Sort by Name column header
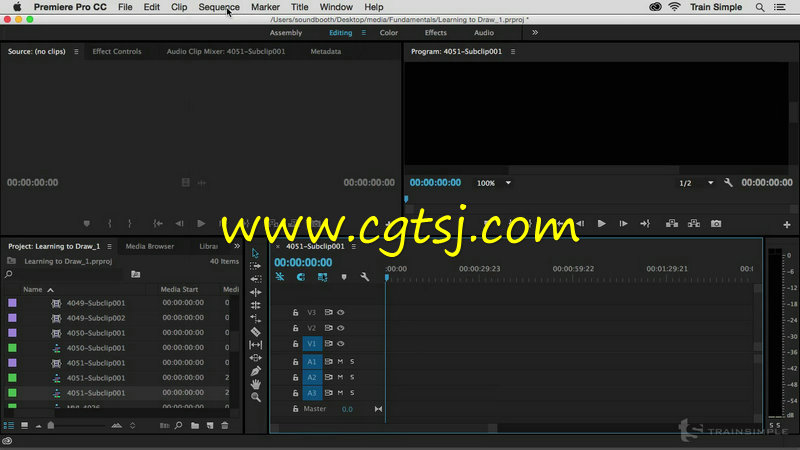 (x=33, y=289)
